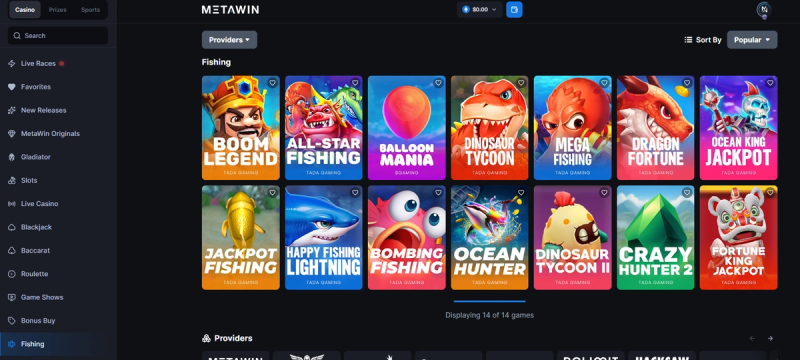Click the blue games progress bar
The image size is (800, 360).
(x=489, y=301)
